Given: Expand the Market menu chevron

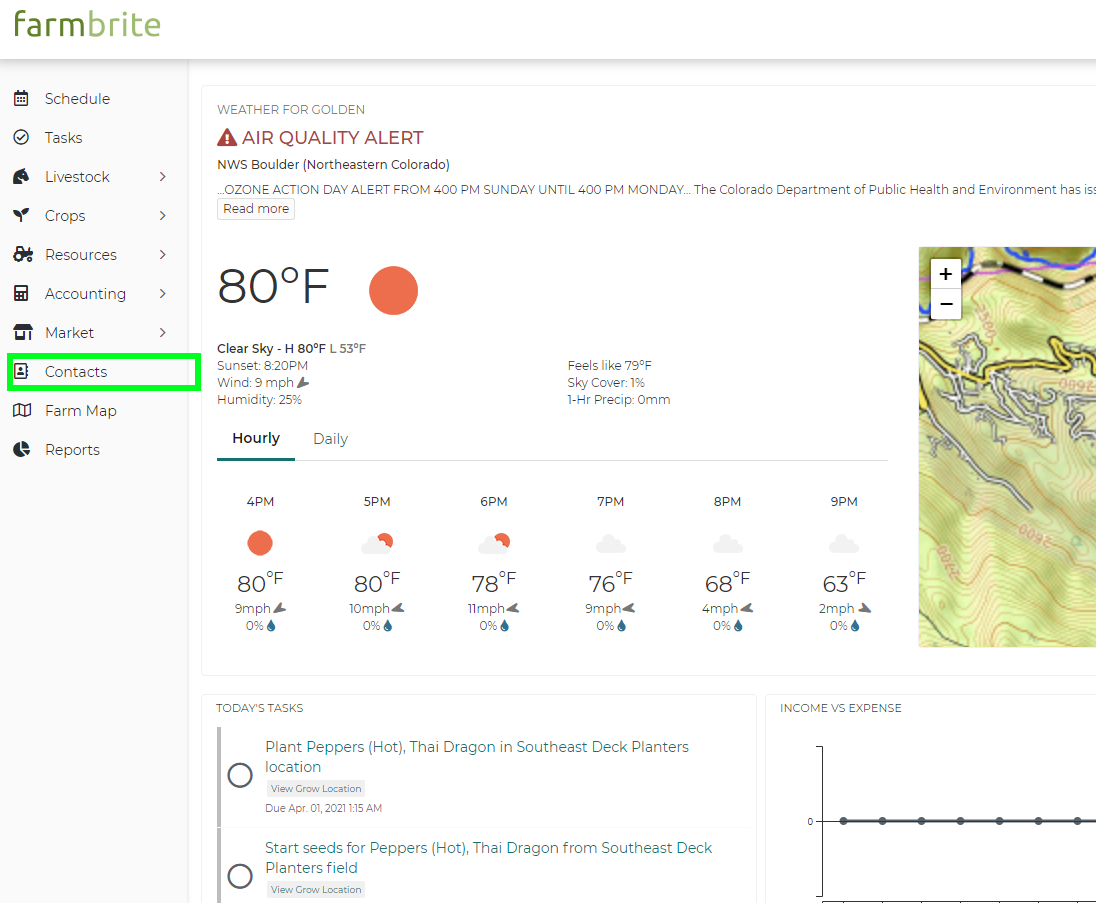Looking at the screenshot, I should [163, 333].
